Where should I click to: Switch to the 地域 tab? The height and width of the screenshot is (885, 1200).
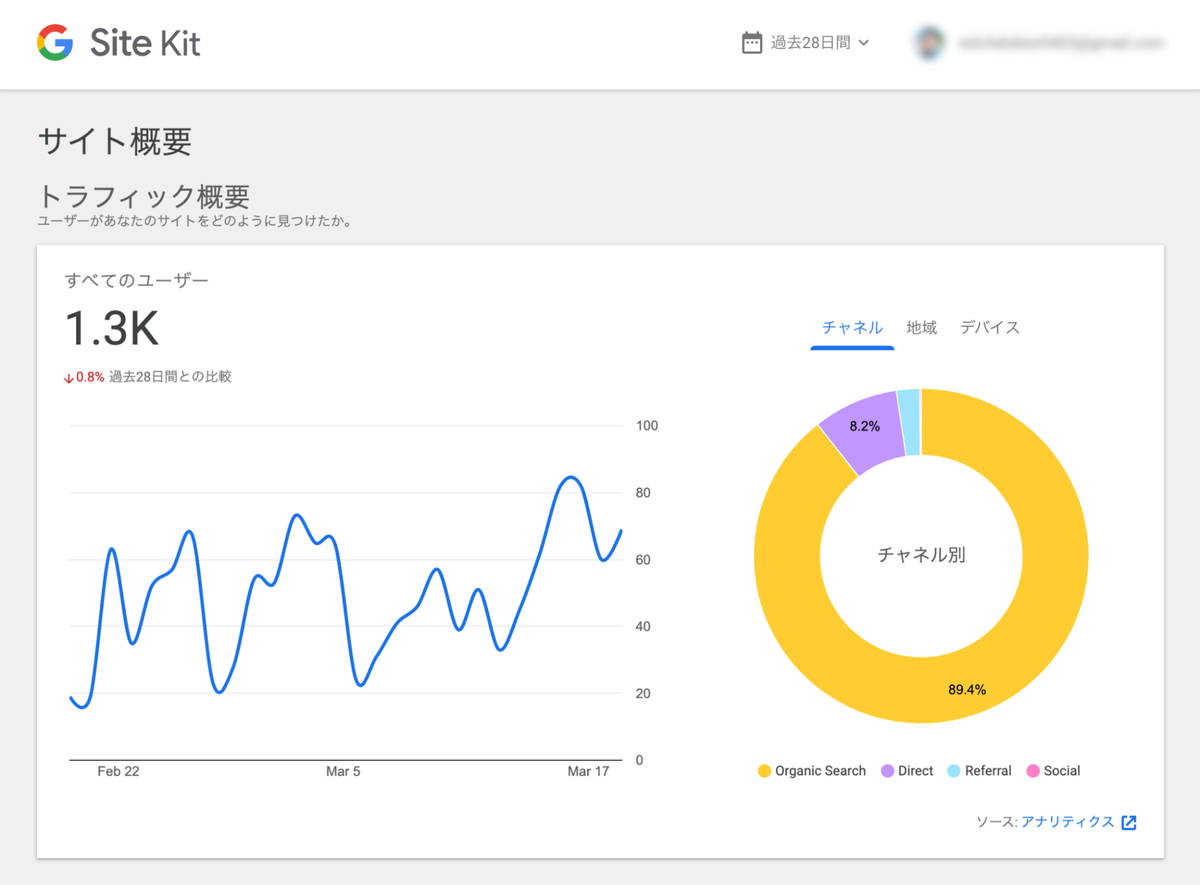[920, 327]
